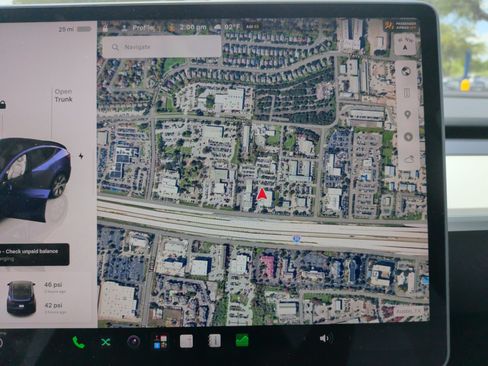Open the notebook manual app icon
This screenshot has height=366, width=488.
(x=214, y=341)
